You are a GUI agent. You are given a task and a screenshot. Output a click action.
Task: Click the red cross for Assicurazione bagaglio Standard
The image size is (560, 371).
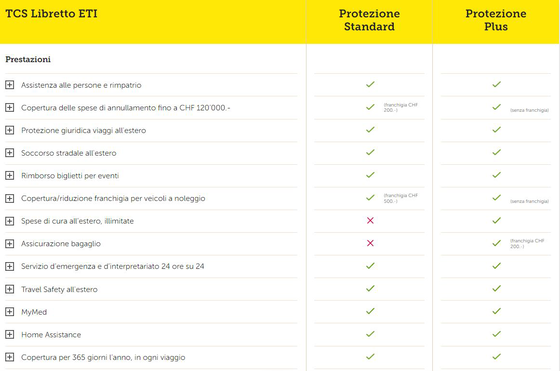pyautogui.click(x=370, y=243)
